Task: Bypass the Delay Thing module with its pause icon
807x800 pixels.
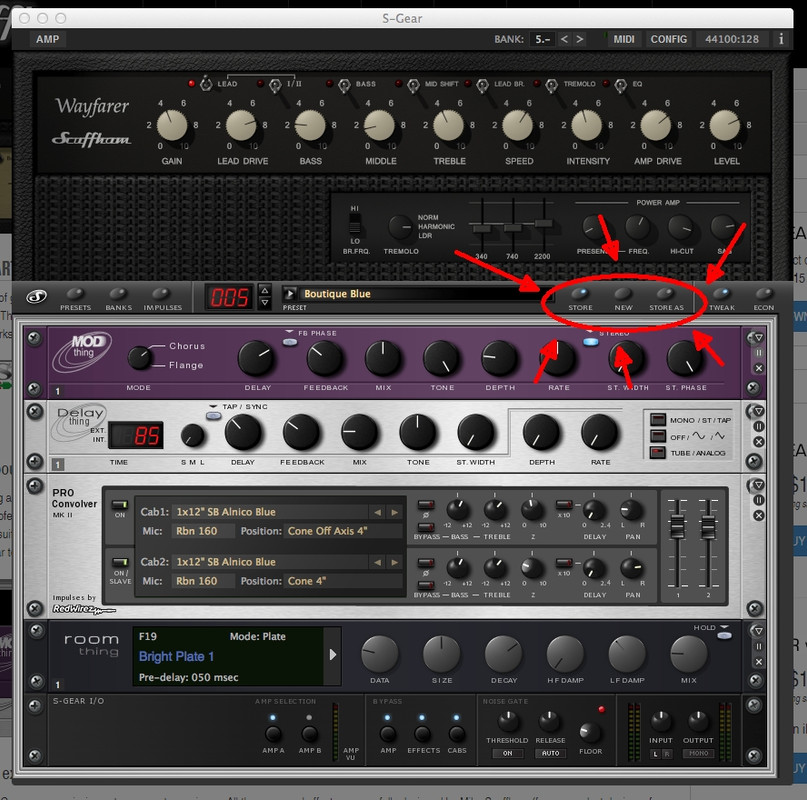Action: pos(759,426)
